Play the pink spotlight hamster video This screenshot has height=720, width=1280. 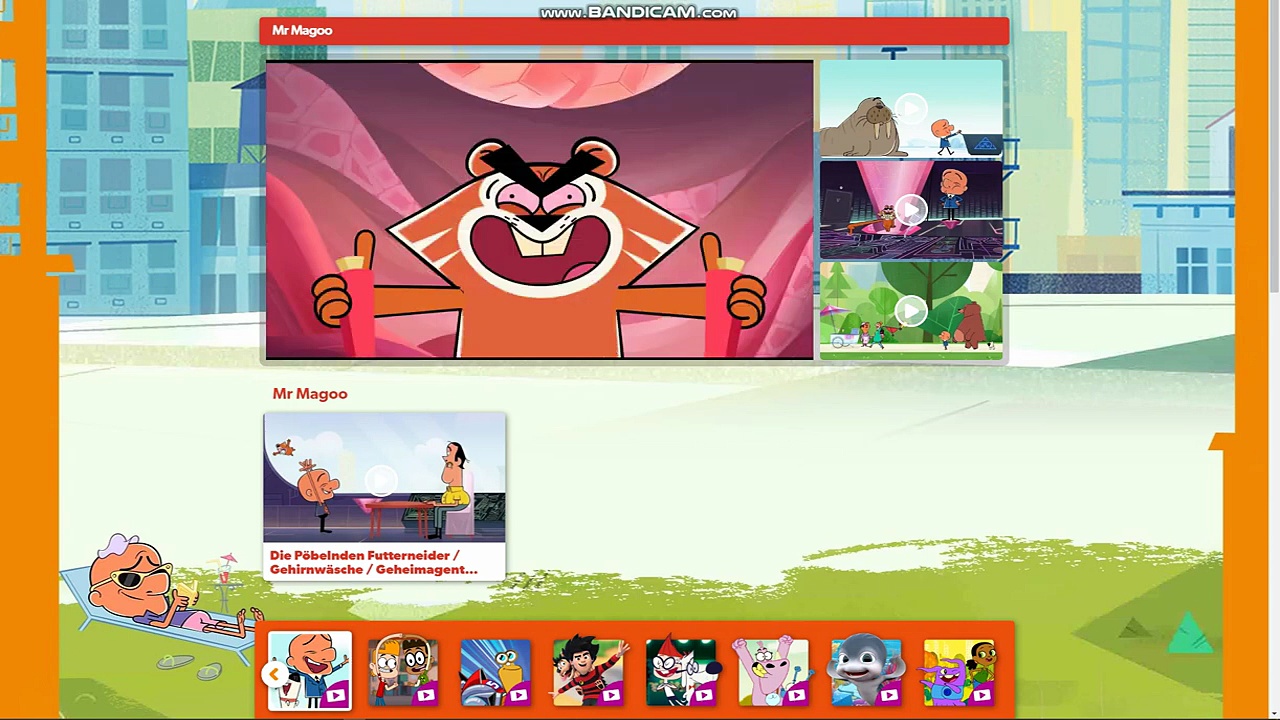pyautogui.click(x=910, y=210)
